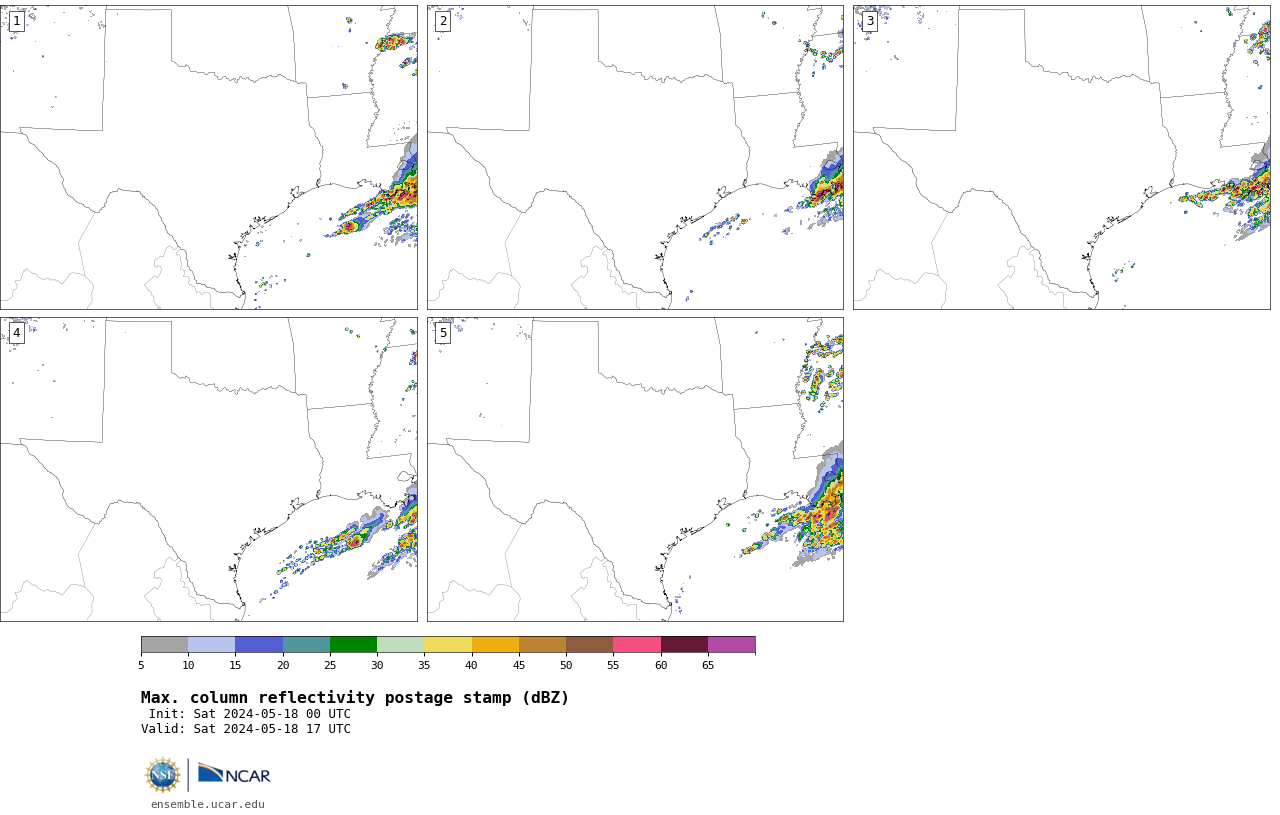The image size is (1280, 815).
Task: Click the NSF logo icon
Action: point(163,775)
